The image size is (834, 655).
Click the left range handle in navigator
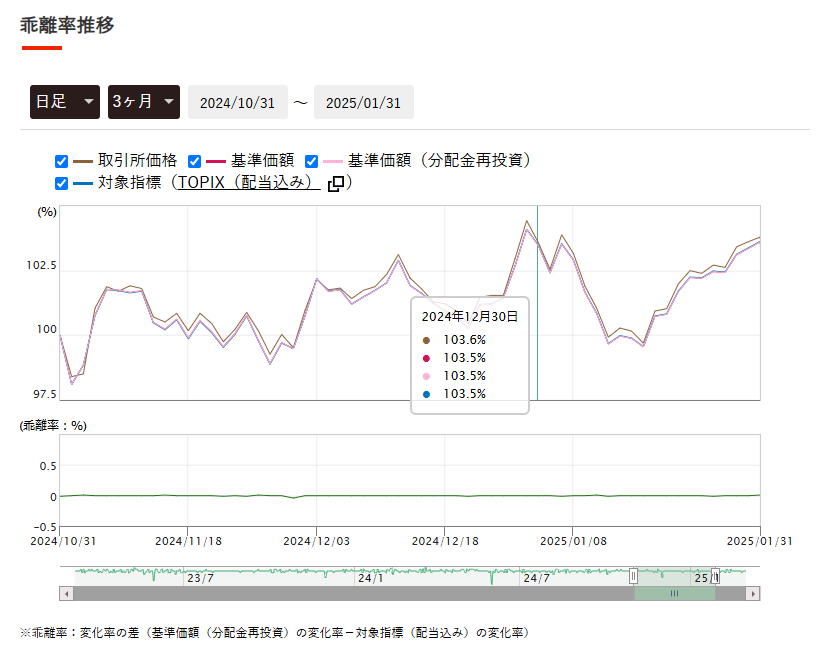(633, 576)
